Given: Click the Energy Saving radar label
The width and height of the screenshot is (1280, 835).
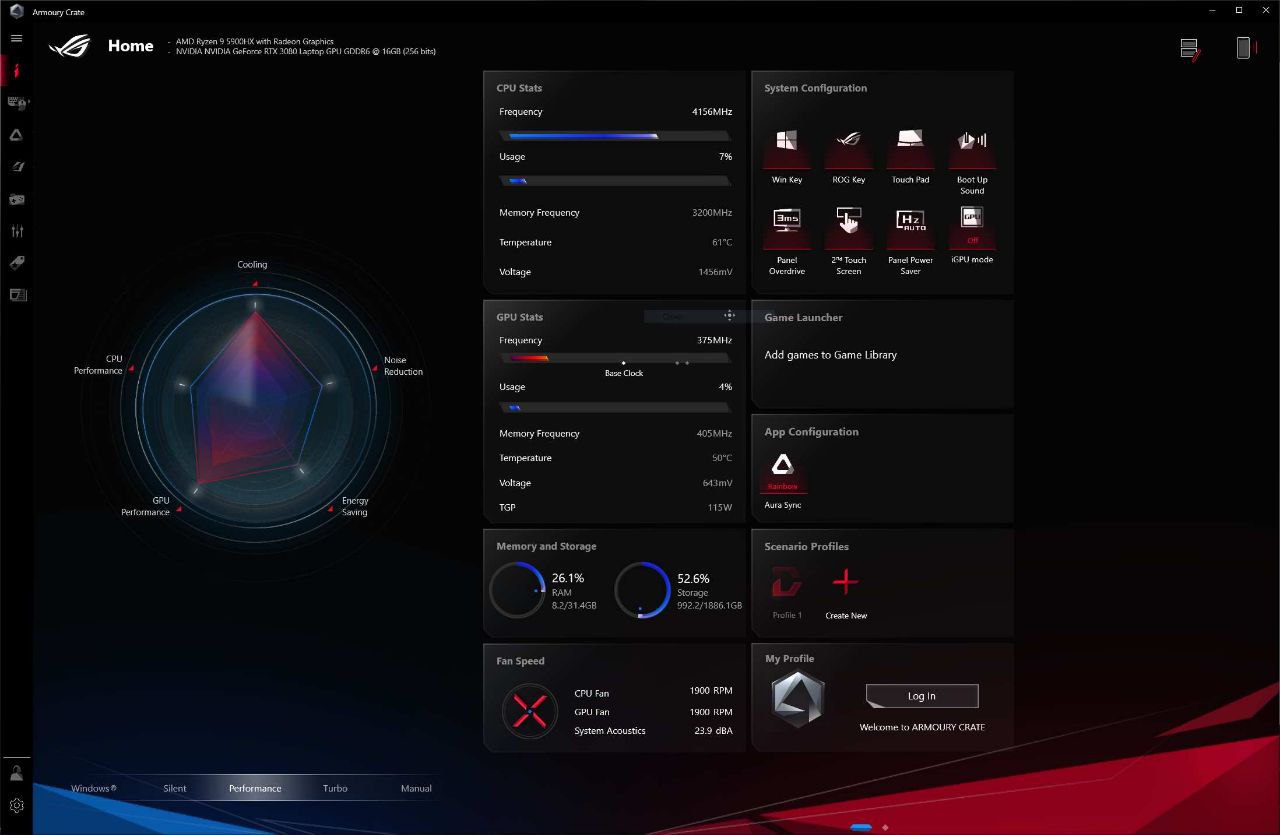Looking at the screenshot, I should click(x=355, y=506).
